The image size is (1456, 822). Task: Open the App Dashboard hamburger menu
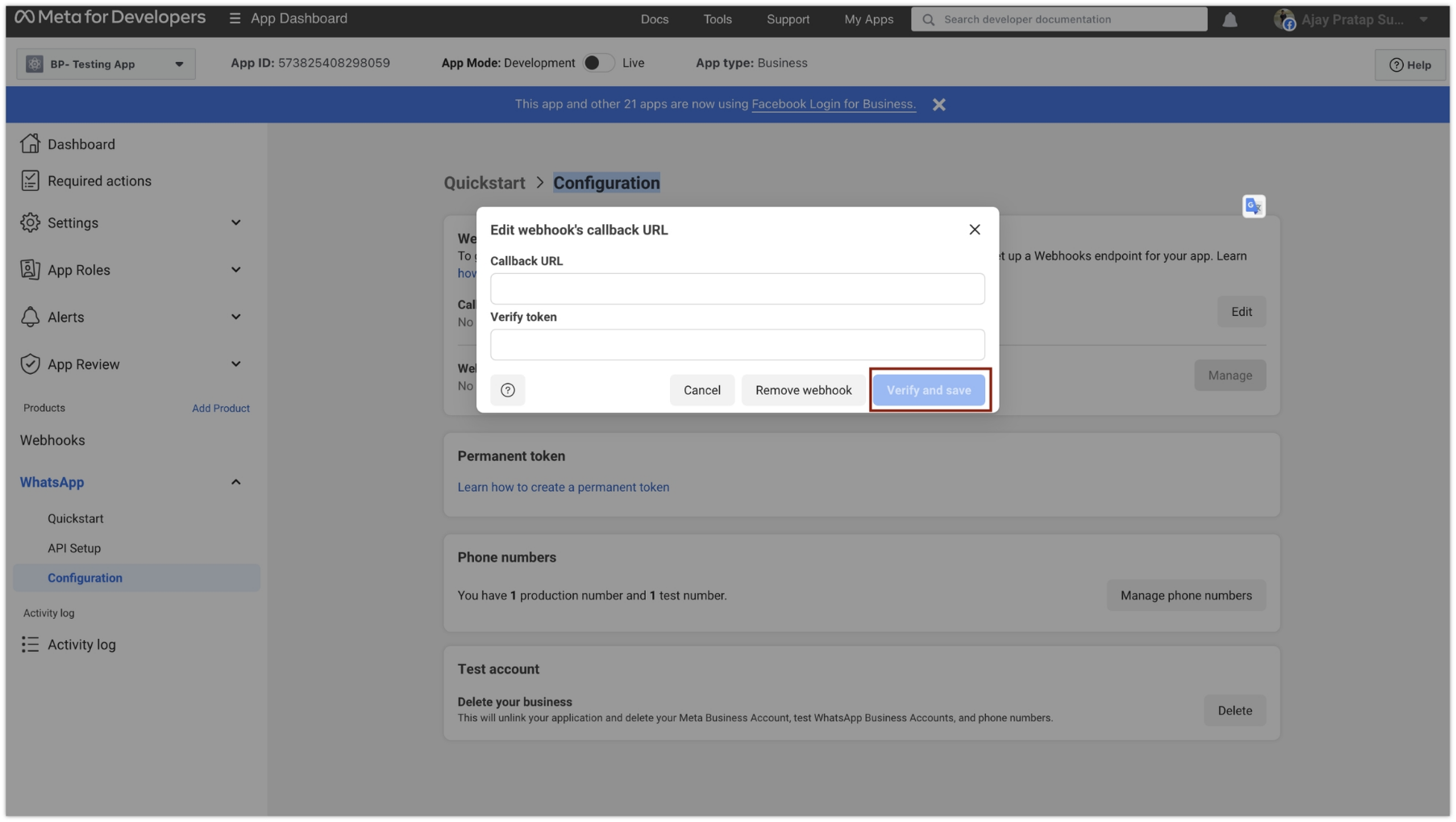[235, 19]
